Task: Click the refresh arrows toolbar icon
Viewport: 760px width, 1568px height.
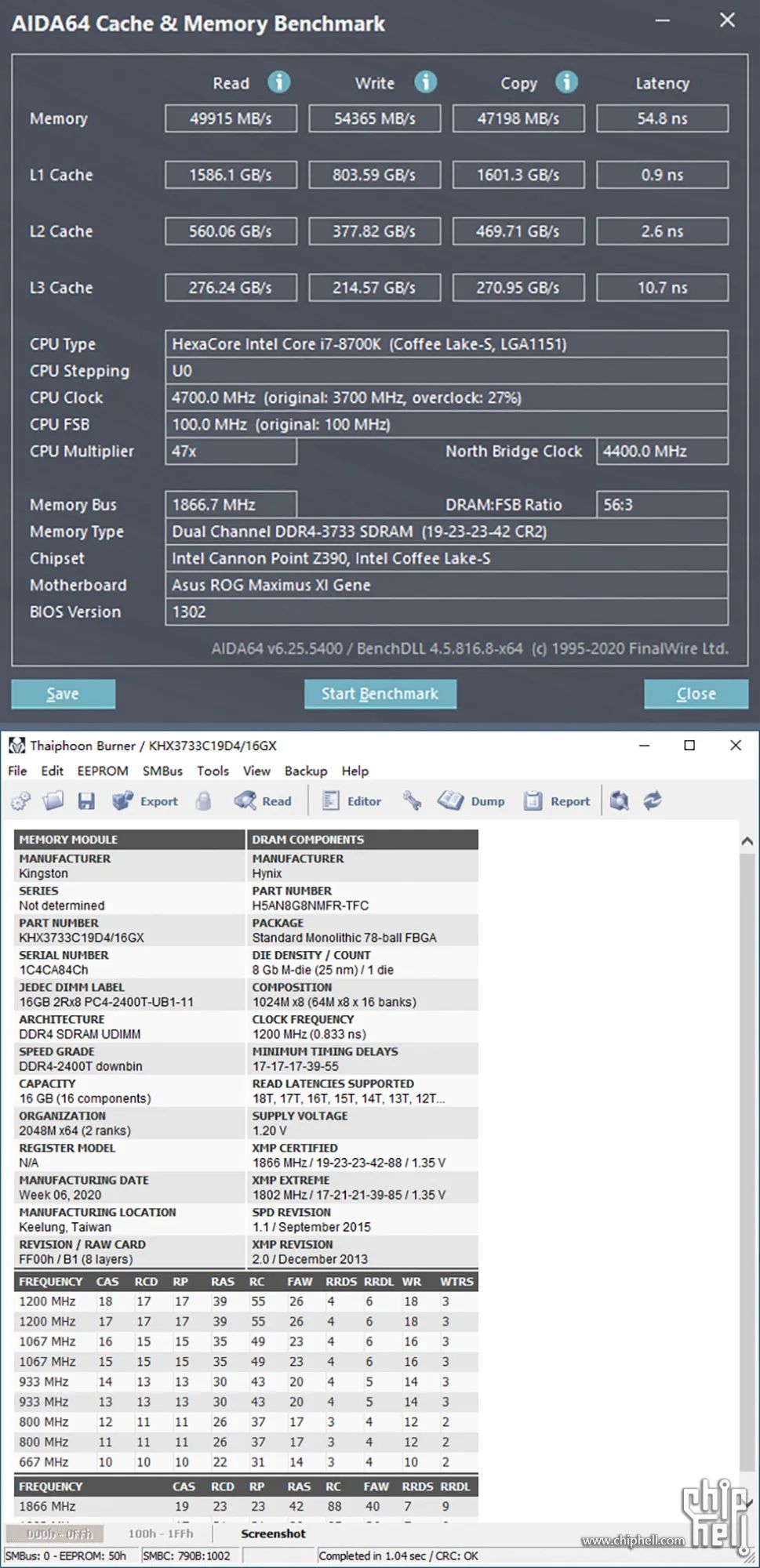Action: point(653,800)
